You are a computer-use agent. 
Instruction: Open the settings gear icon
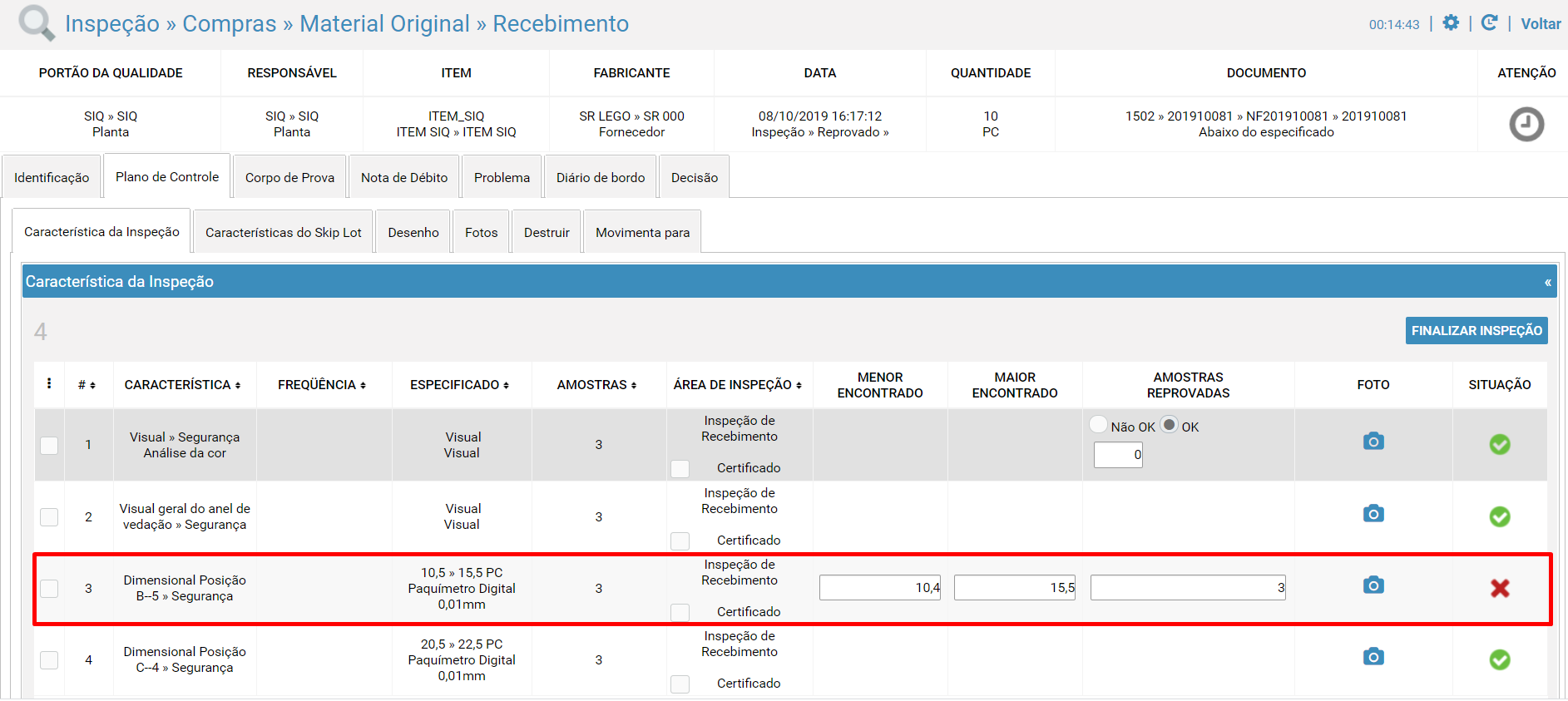pos(1451,23)
